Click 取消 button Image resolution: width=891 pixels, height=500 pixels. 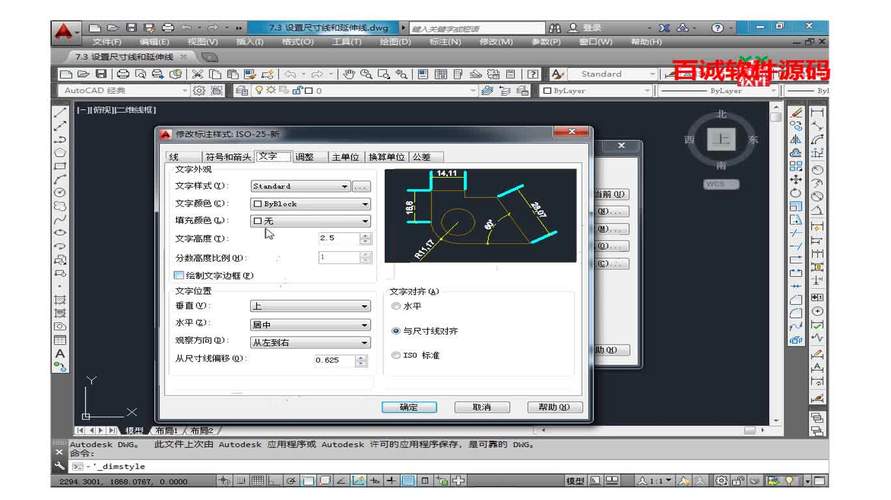482,407
